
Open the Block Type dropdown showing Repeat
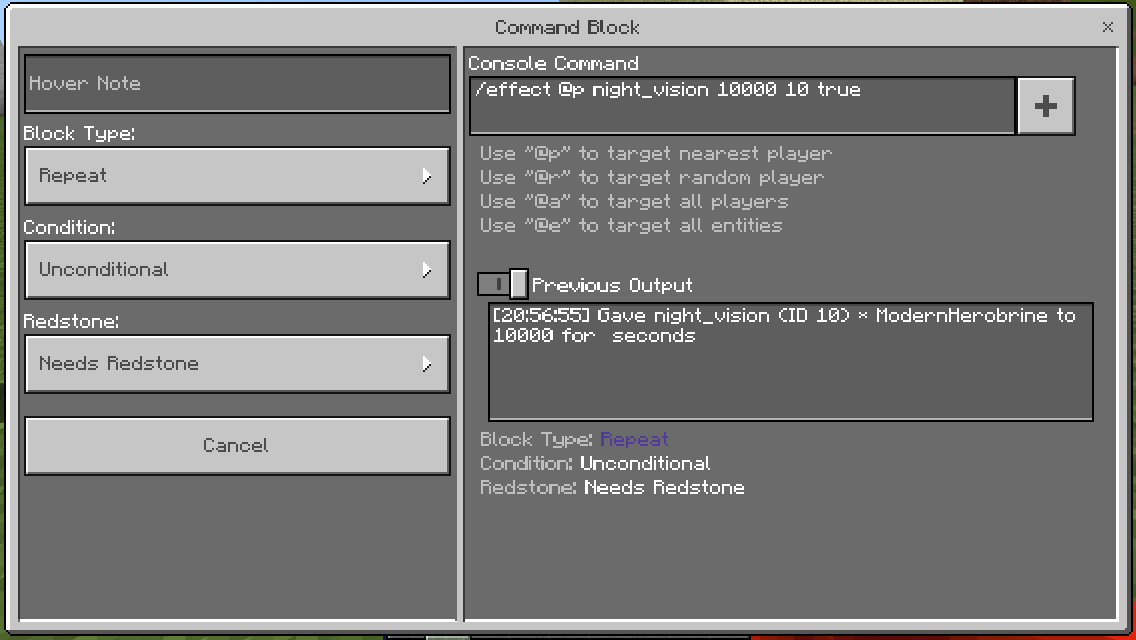click(x=237, y=176)
